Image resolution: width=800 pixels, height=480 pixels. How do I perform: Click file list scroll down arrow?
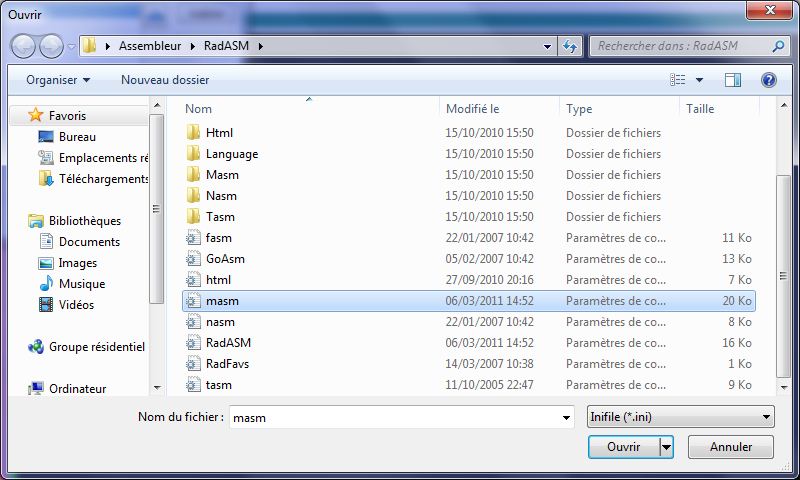pos(784,388)
